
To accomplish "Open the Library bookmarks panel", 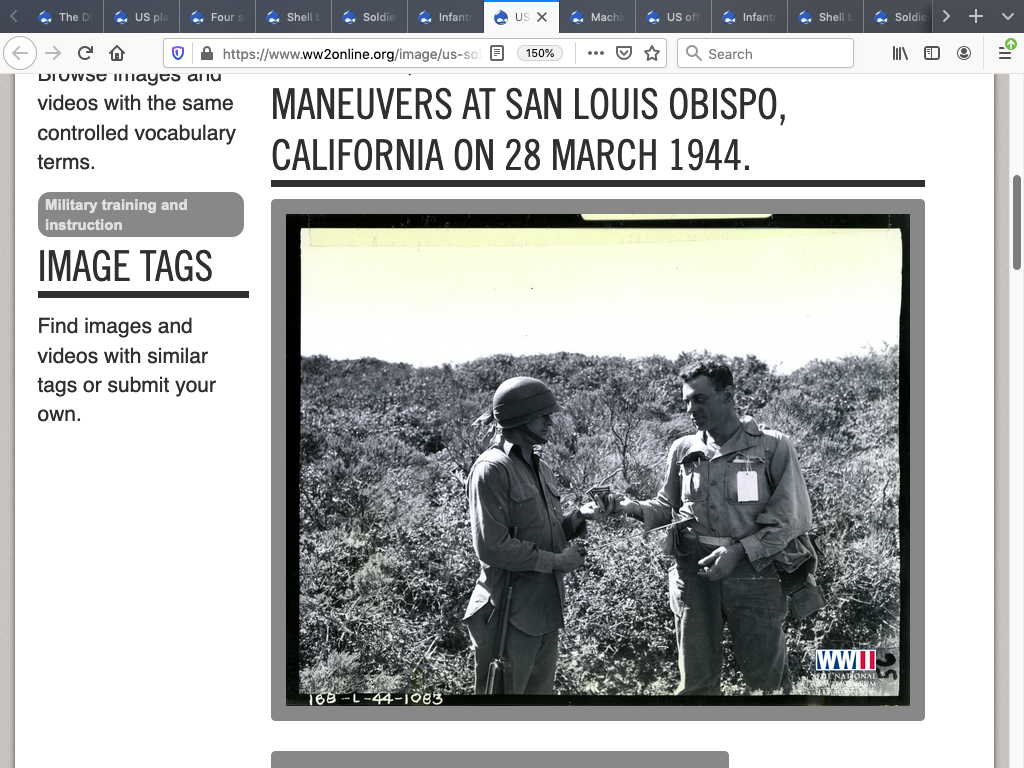I will 900,54.
